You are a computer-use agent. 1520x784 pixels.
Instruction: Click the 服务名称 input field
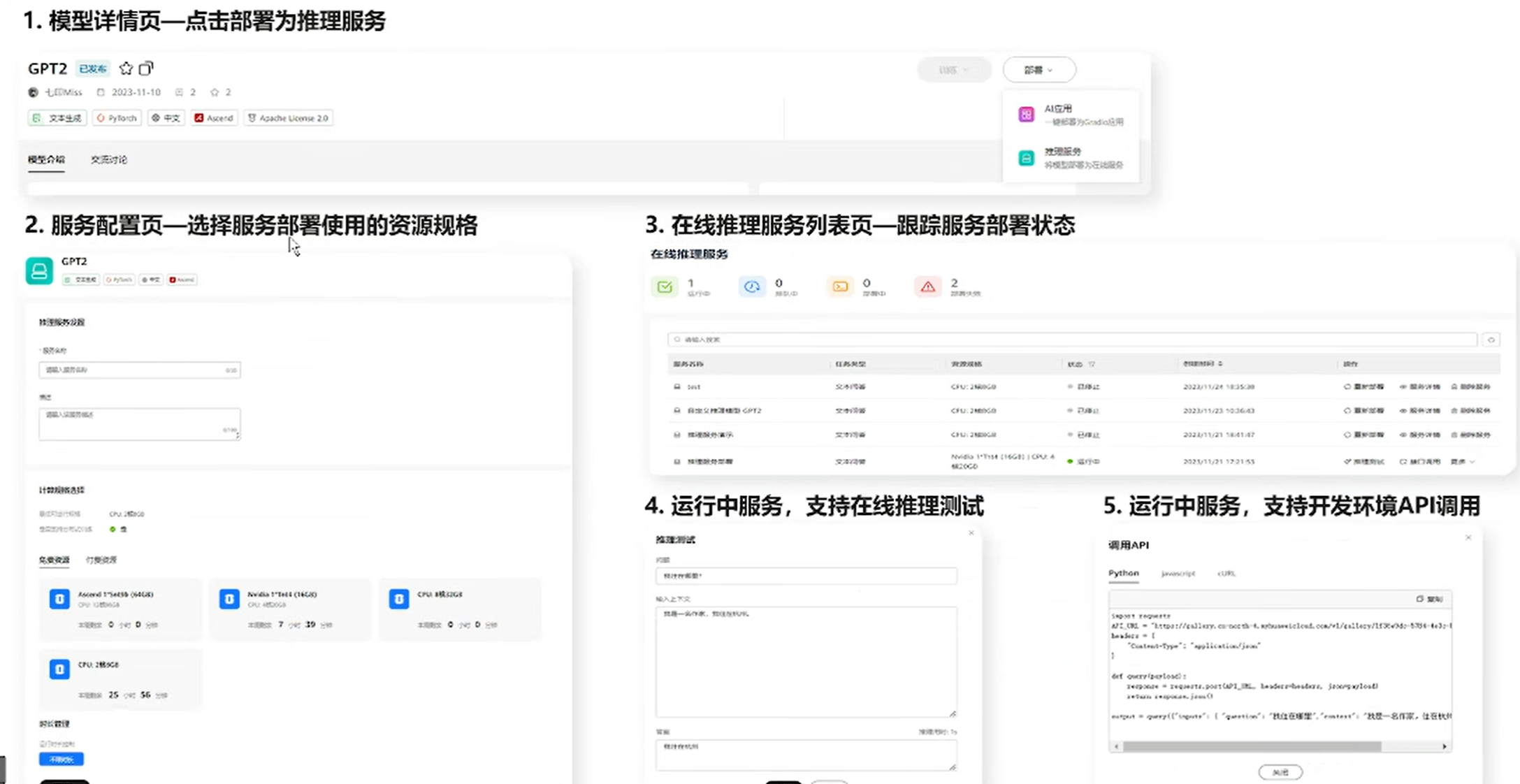(139, 370)
